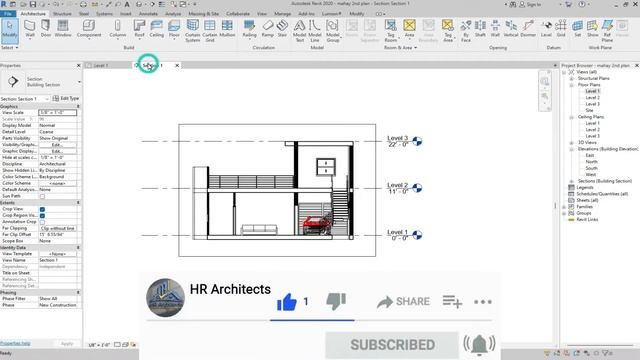640x360 pixels.
Task: Select the Shaft opening tool
Action: coord(480,29)
